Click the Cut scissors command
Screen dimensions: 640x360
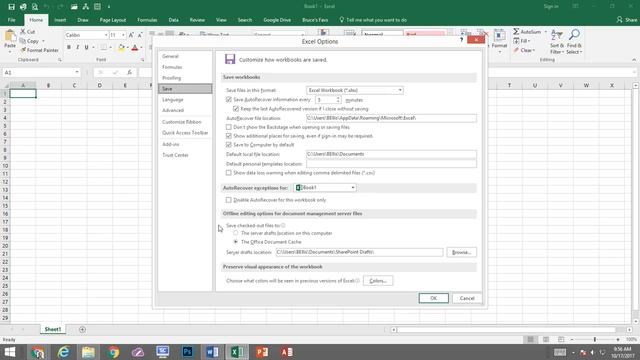point(28,32)
